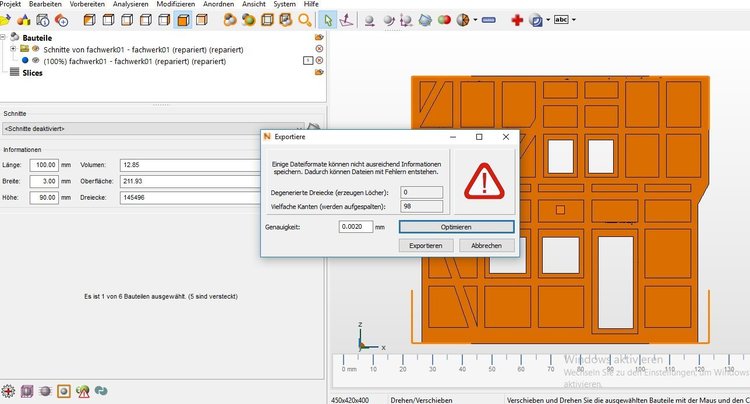Open the Ansicht menu

click(x=254, y=4)
